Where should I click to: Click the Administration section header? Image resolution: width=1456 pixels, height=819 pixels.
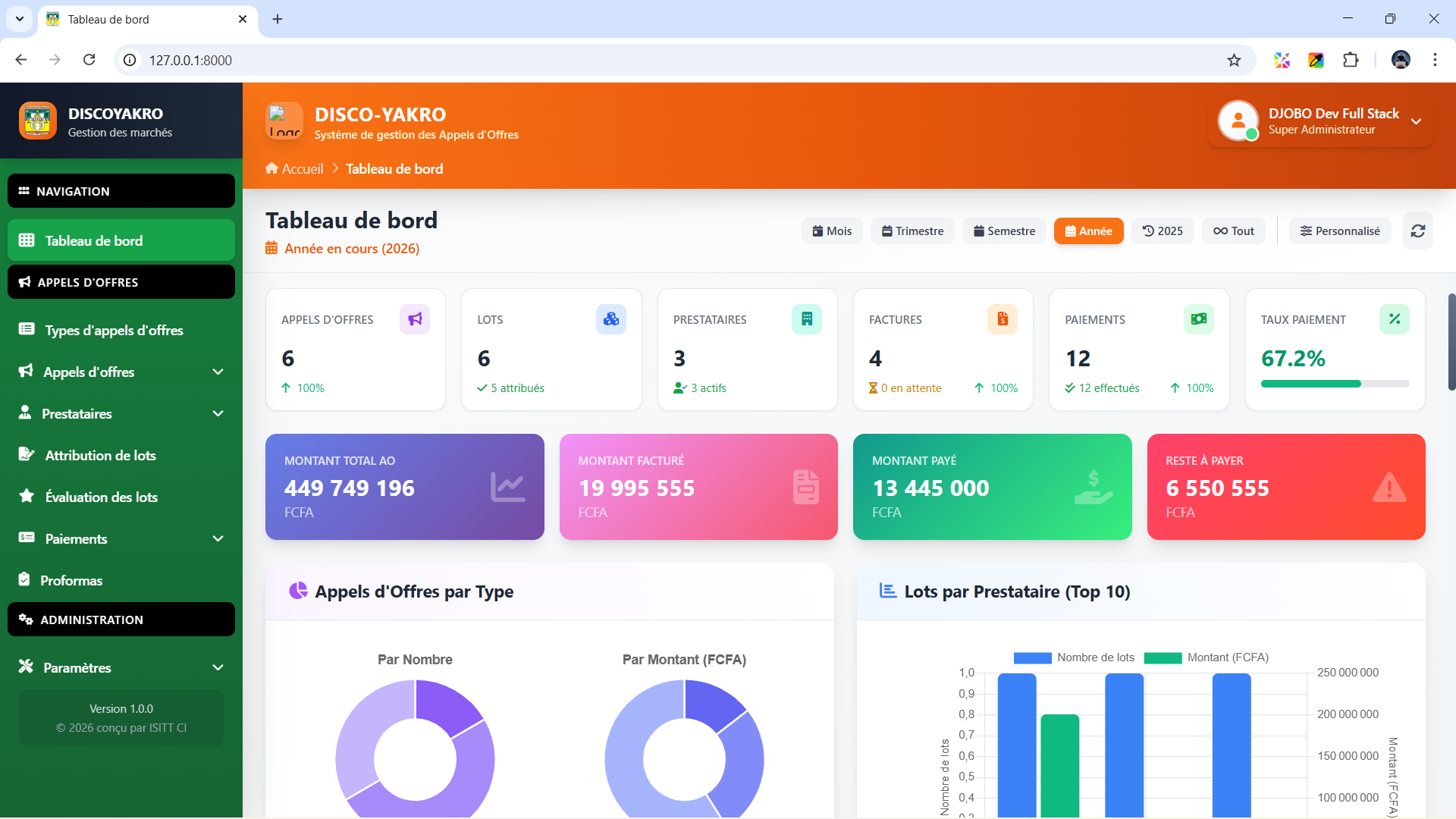tap(121, 620)
